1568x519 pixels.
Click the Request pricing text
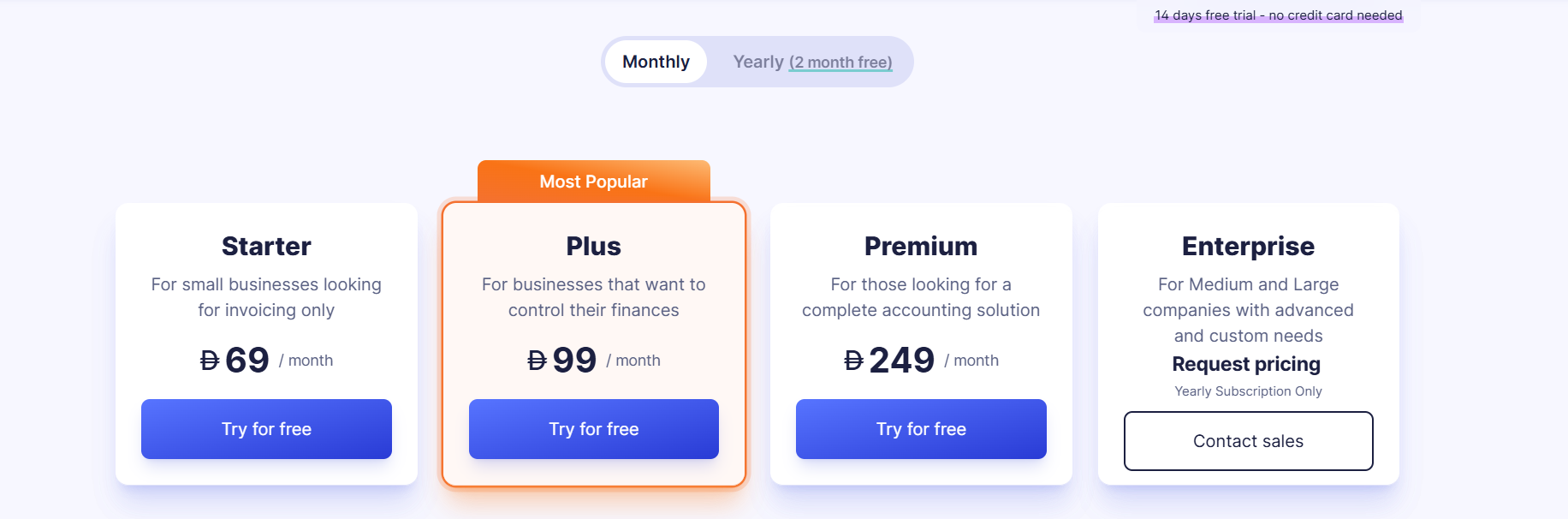(x=1246, y=364)
